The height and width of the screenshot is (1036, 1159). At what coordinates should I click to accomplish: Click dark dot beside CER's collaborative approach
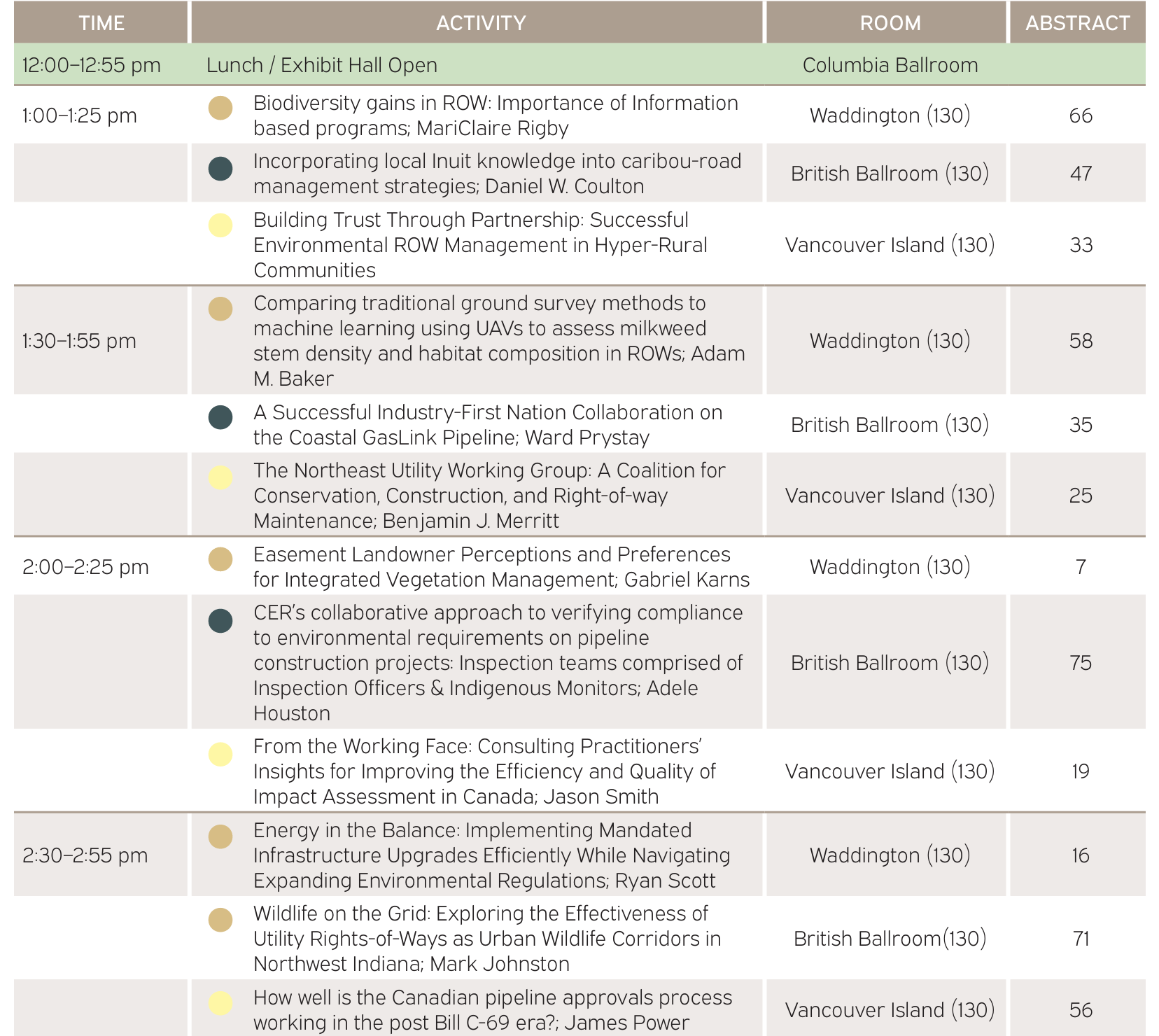220,620
